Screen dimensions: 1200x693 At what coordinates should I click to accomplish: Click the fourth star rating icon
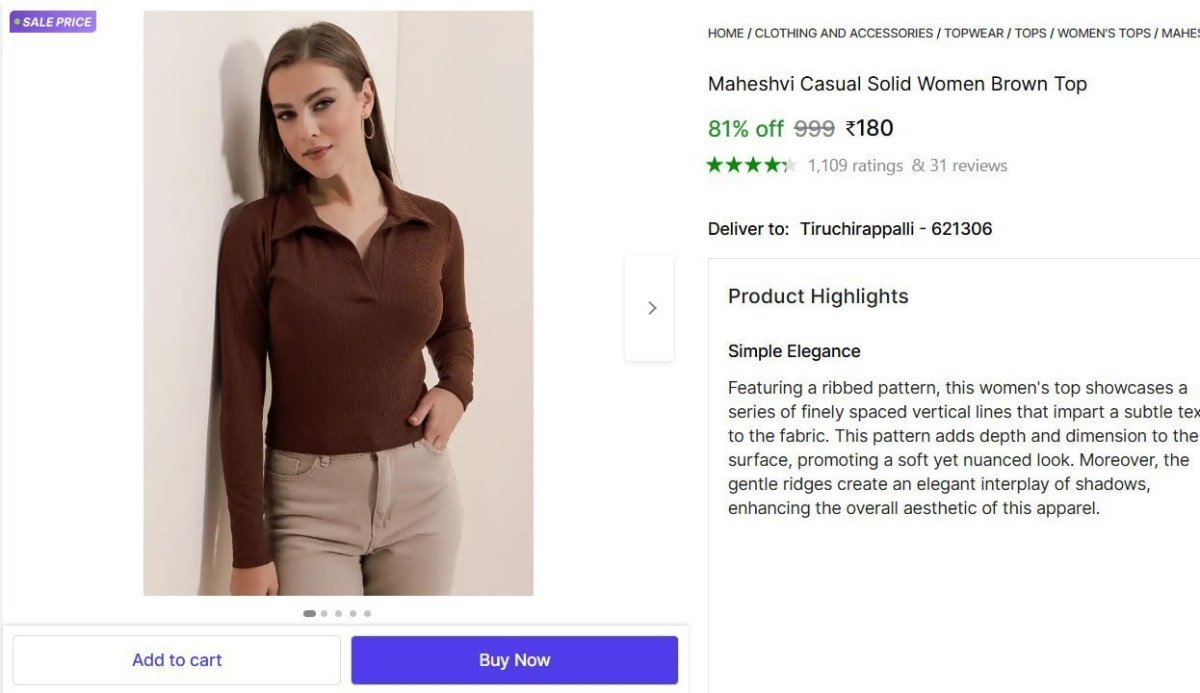click(x=772, y=165)
